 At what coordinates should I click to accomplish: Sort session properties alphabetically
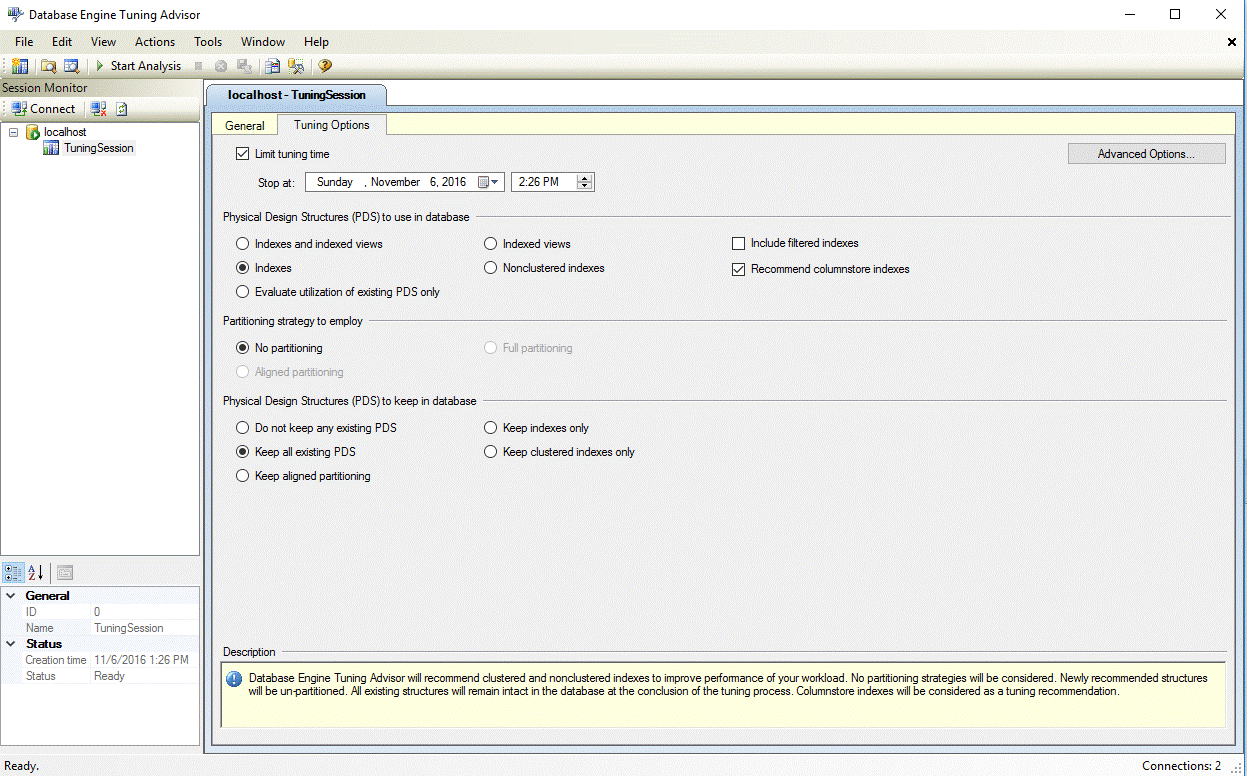pyautogui.click(x=36, y=573)
